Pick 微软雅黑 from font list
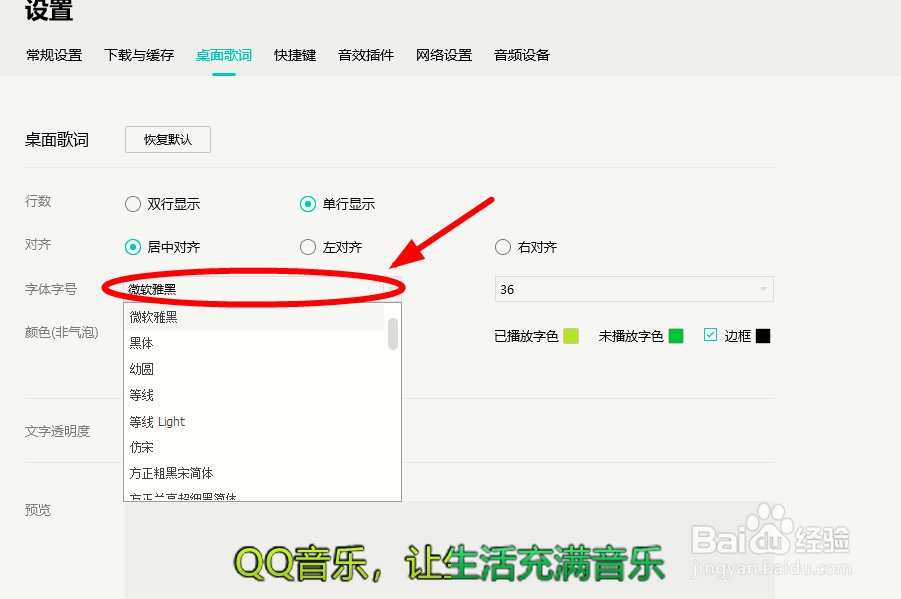The image size is (901, 599). pyautogui.click(x=255, y=317)
